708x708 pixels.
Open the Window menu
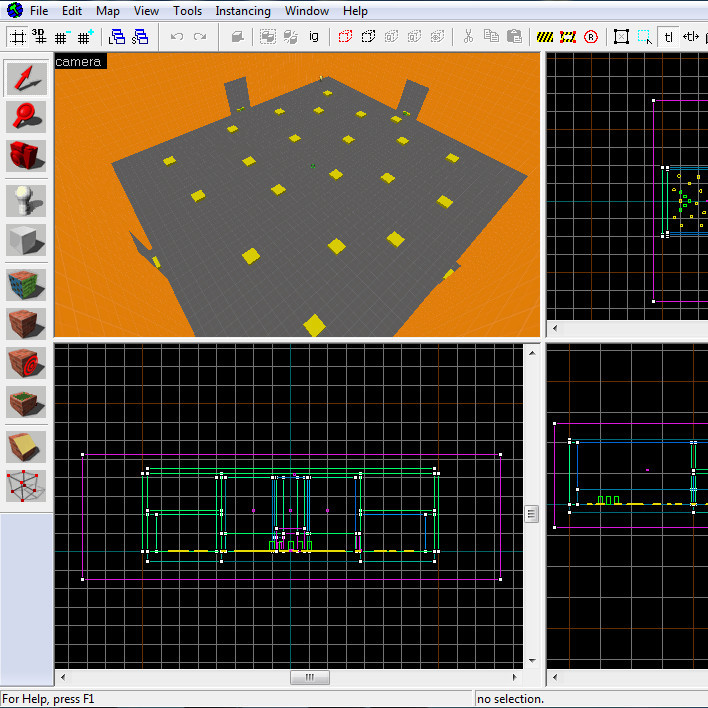coord(307,11)
